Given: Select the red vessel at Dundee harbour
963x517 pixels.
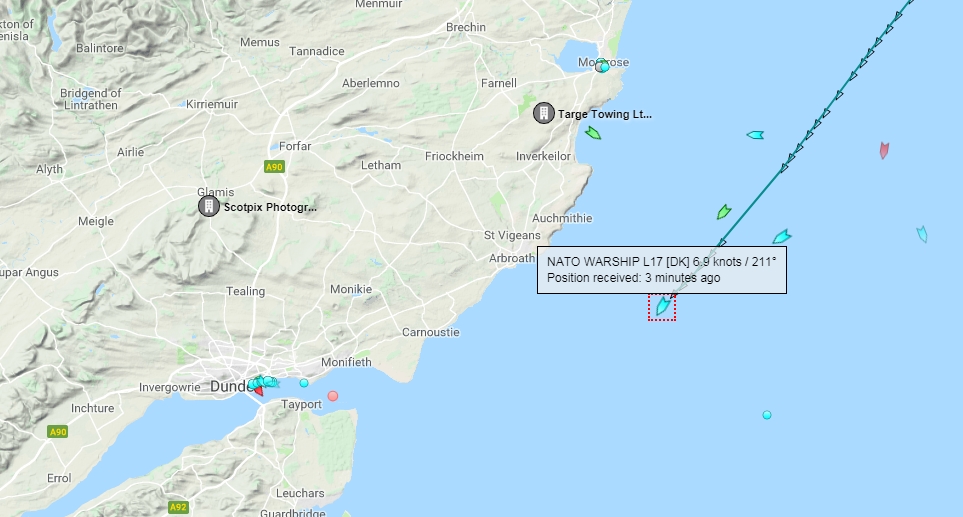Looking at the screenshot, I should [x=259, y=391].
